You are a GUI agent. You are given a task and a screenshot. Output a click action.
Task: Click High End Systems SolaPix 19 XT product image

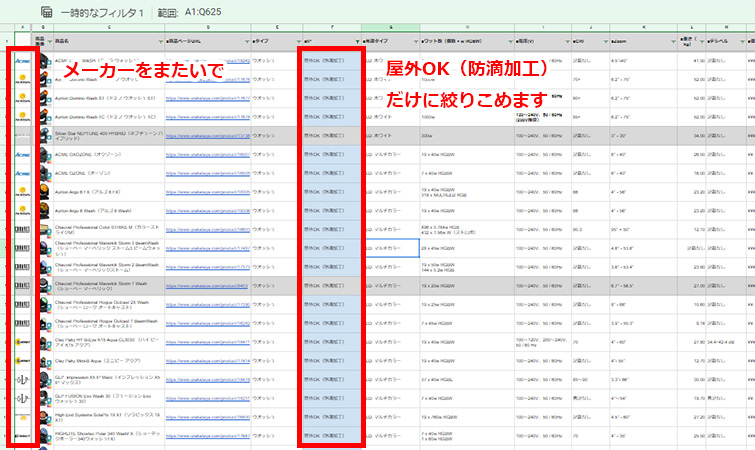(44, 418)
